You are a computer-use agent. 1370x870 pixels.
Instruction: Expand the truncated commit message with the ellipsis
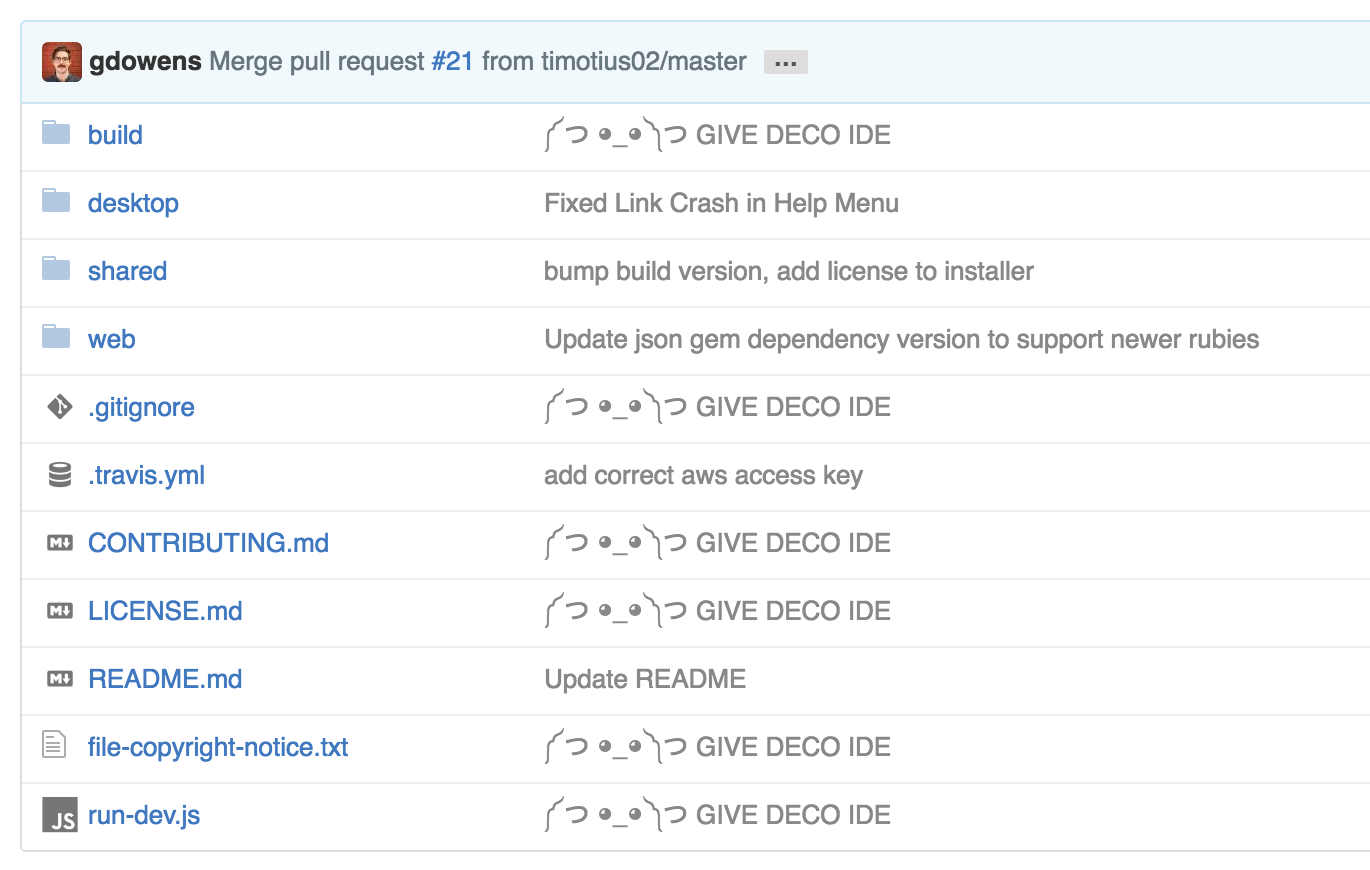(786, 61)
